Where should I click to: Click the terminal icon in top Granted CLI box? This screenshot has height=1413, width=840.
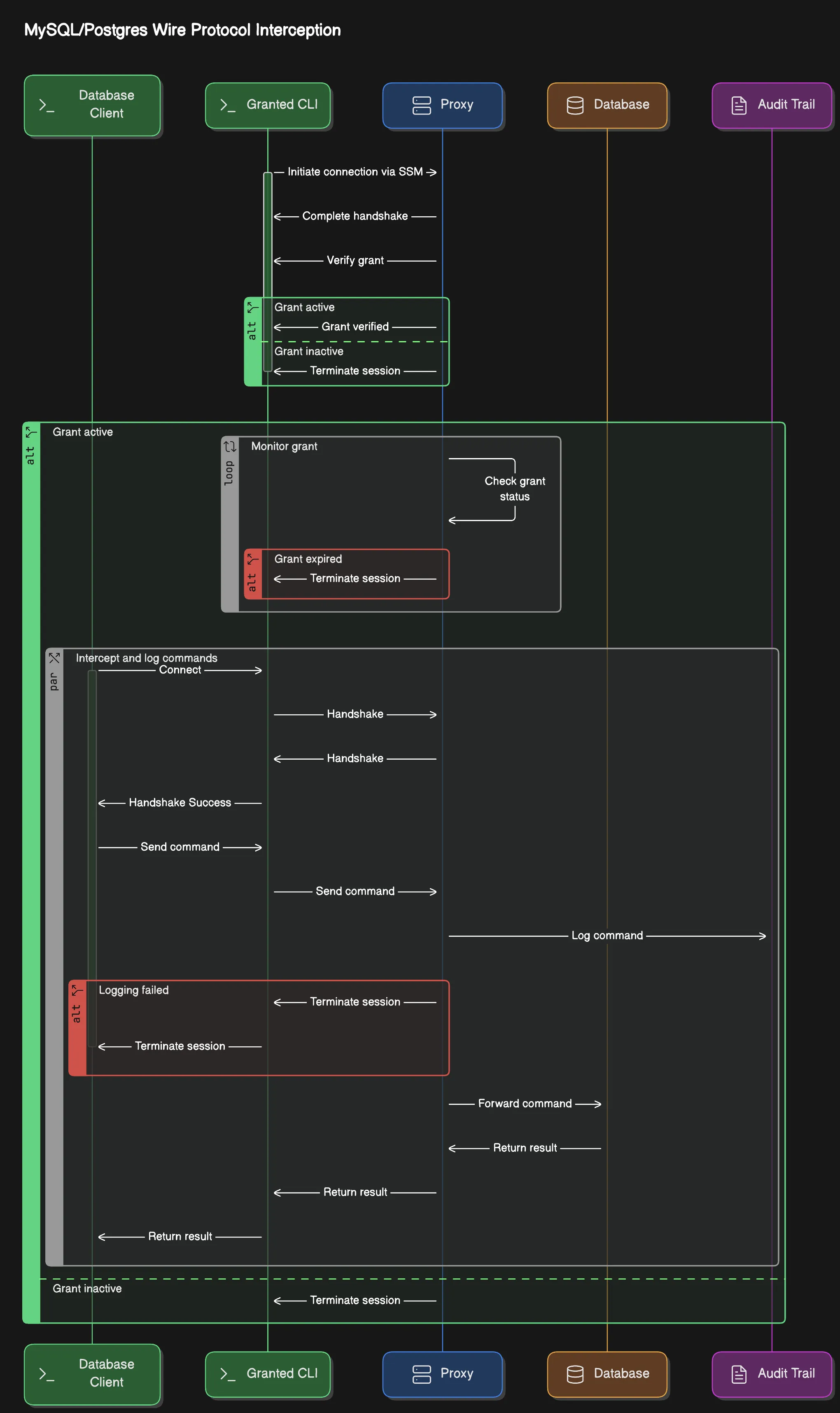coord(228,105)
